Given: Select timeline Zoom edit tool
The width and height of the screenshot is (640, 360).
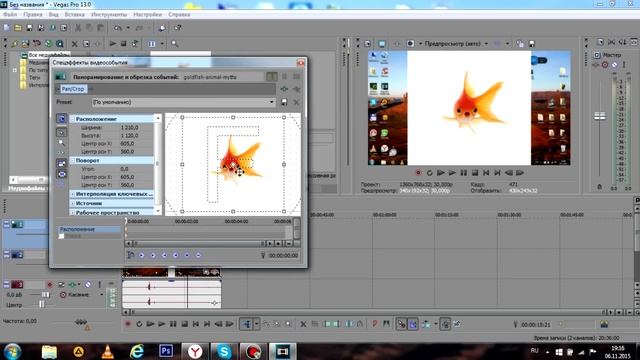Looking at the screenshot, I should tap(288, 324).
